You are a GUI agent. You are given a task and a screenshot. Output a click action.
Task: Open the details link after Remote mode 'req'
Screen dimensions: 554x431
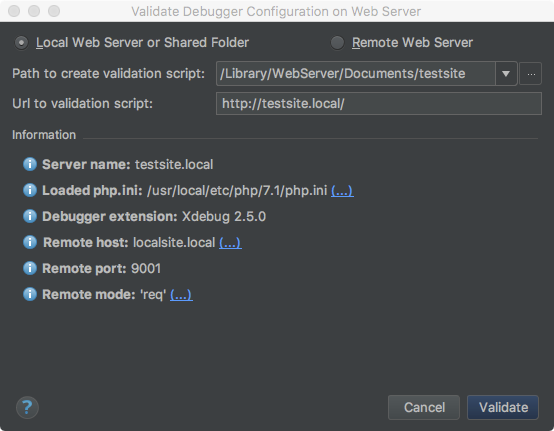(x=181, y=295)
